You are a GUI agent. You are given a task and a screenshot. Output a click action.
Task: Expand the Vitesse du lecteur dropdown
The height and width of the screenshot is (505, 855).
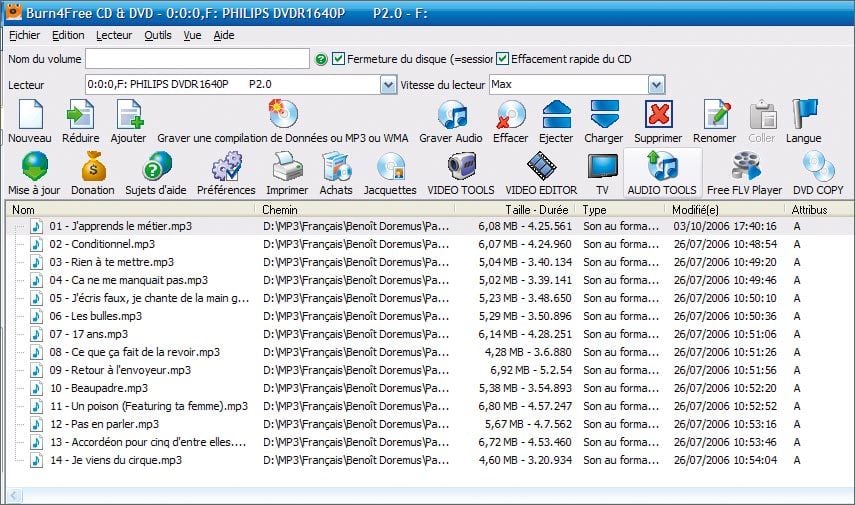(x=656, y=85)
